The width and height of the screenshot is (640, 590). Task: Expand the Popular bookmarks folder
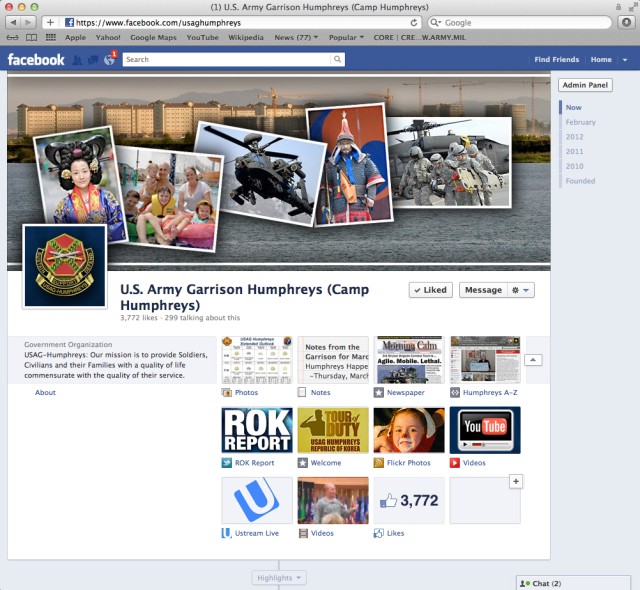tap(346, 38)
